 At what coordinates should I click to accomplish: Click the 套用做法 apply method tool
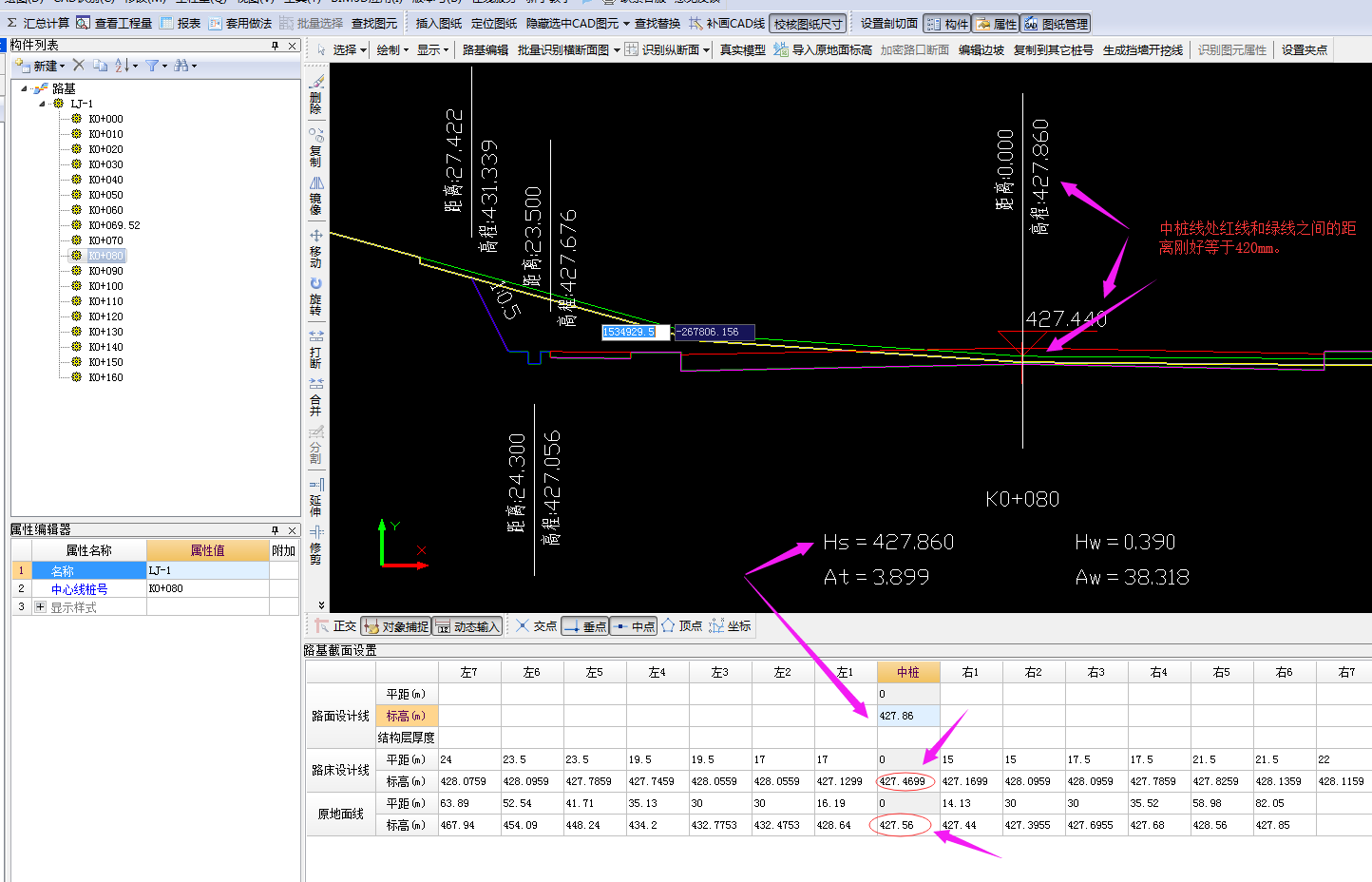coord(239,23)
